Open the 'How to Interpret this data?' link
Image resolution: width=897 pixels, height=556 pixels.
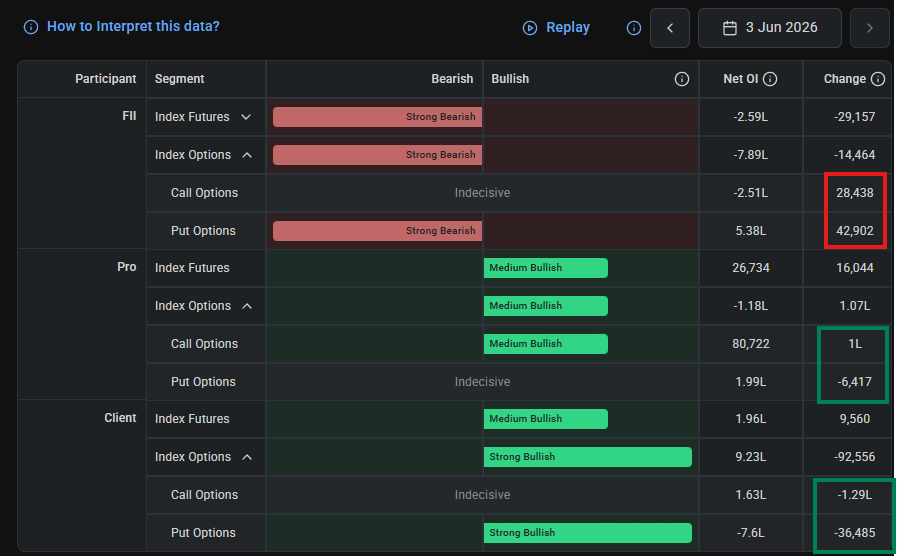tap(133, 26)
